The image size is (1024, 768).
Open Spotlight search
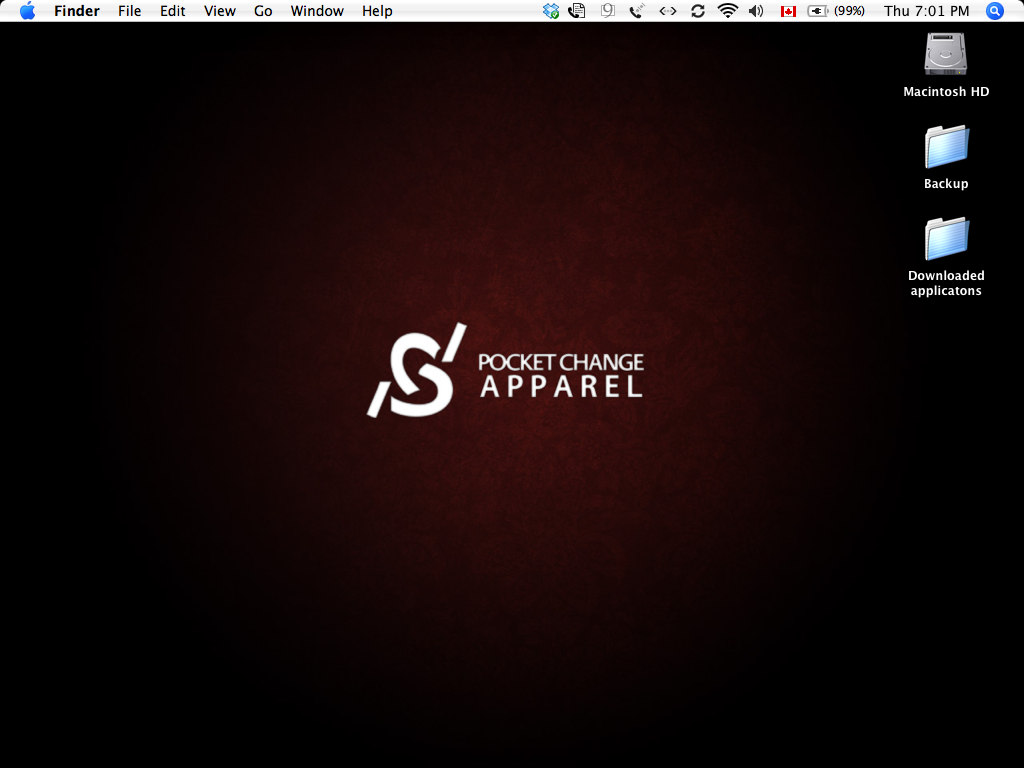[x=993, y=11]
